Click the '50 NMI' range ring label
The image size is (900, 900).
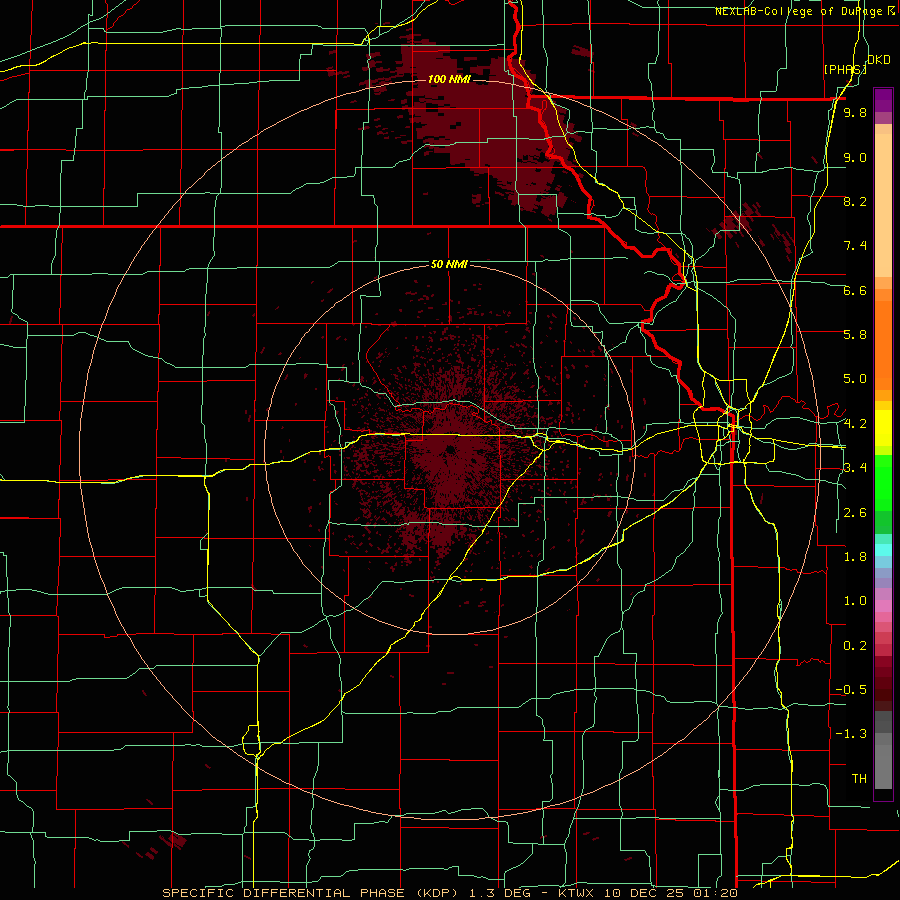tap(449, 264)
